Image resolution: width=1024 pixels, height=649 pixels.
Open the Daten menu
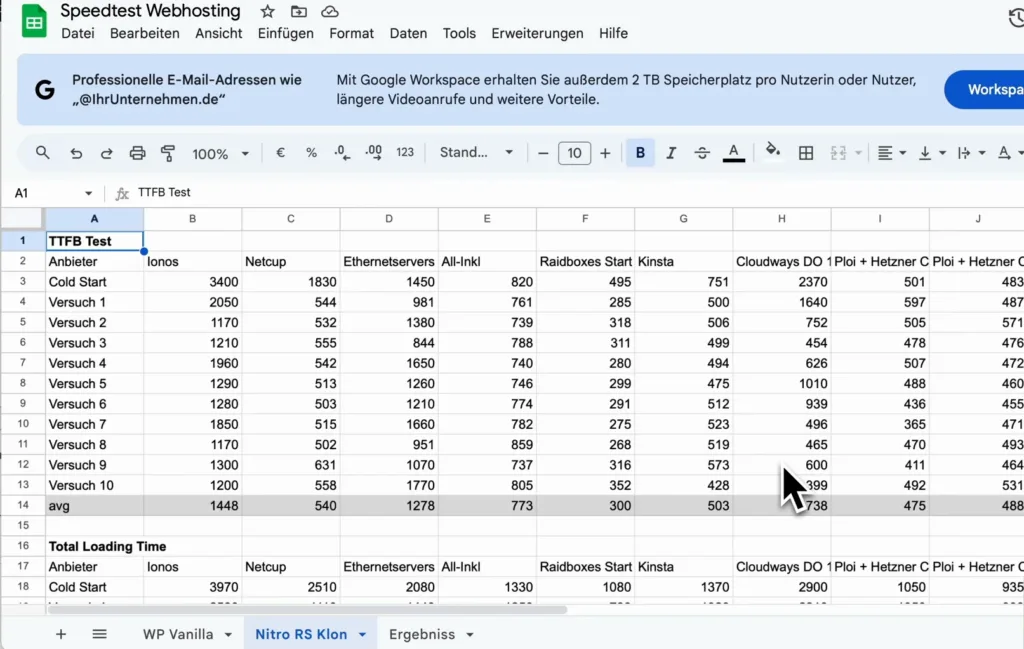point(408,33)
